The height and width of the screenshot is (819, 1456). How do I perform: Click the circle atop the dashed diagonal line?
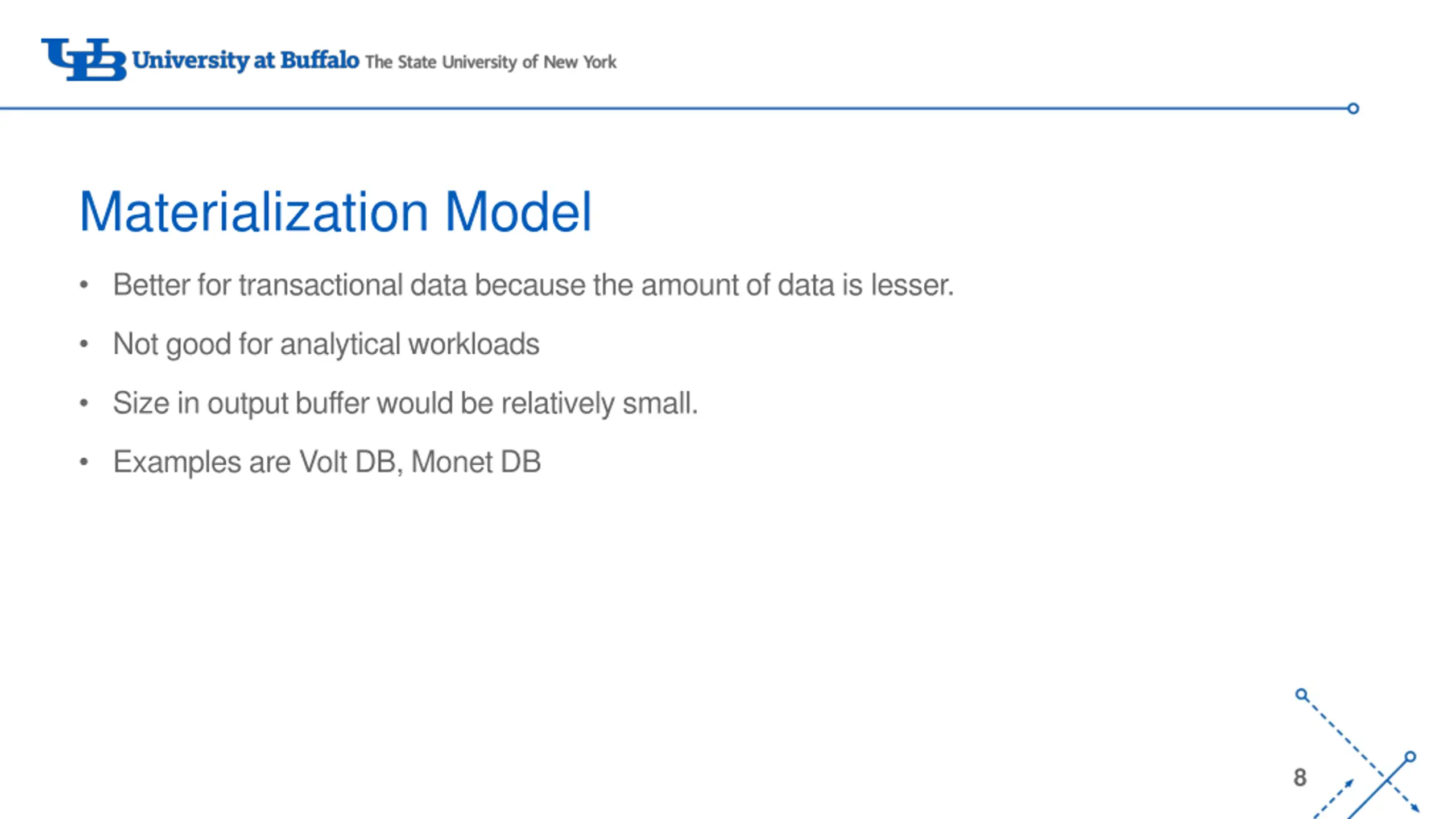(x=1302, y=694)
